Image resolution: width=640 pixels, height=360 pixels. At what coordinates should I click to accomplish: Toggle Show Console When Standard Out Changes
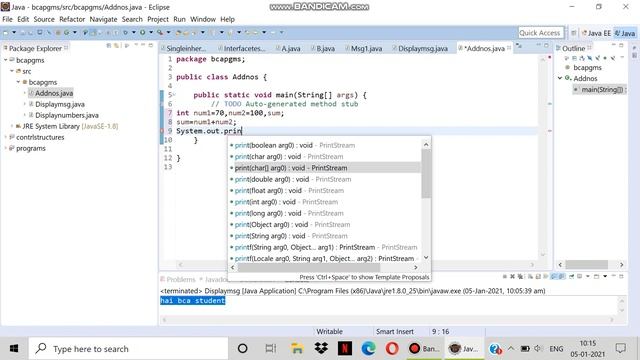point(553,277)
